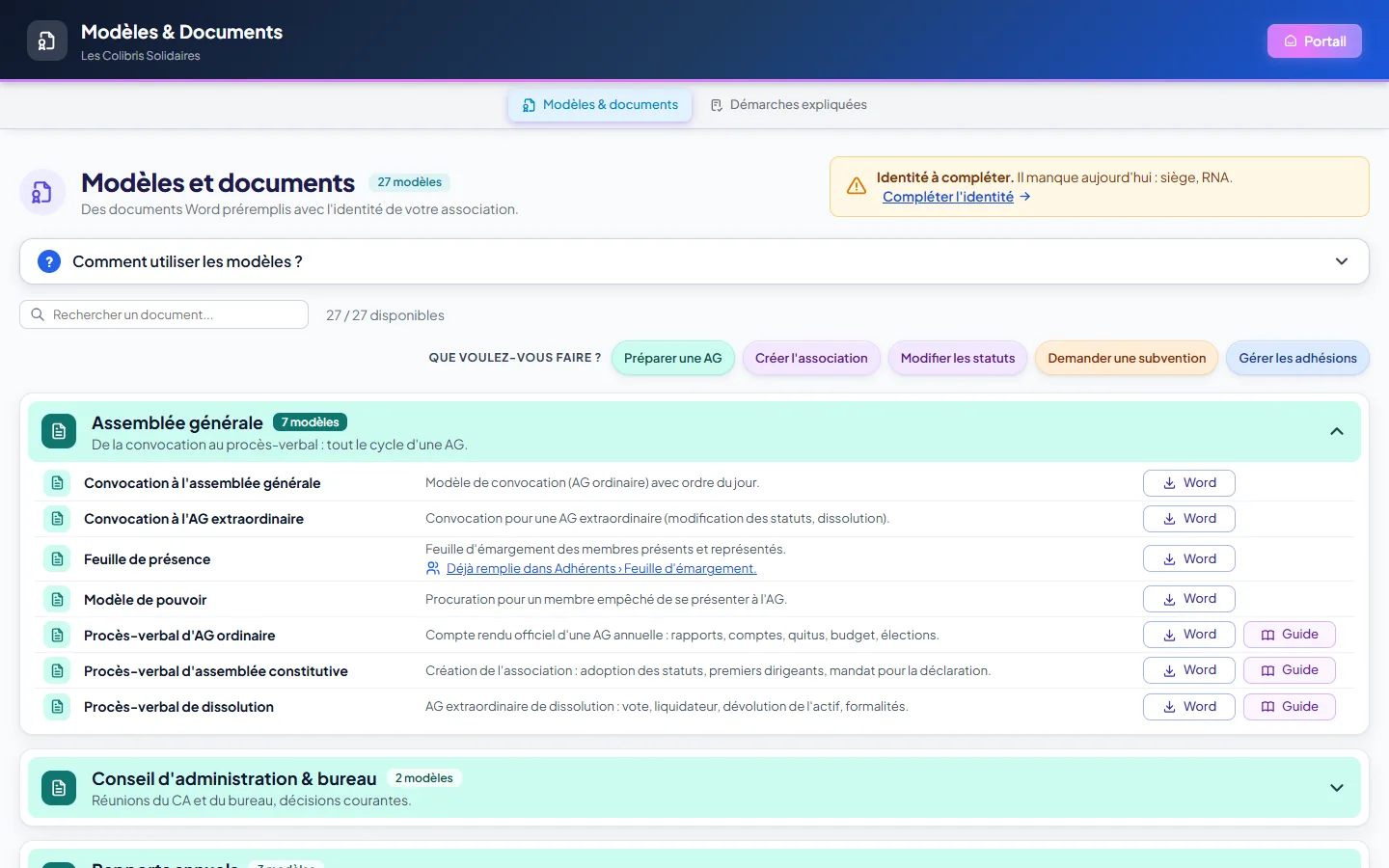Click the document icon of Convocation à l'AG extraordinaire
This screenshot has height=868, width=1389.
(x=57, y=519)
